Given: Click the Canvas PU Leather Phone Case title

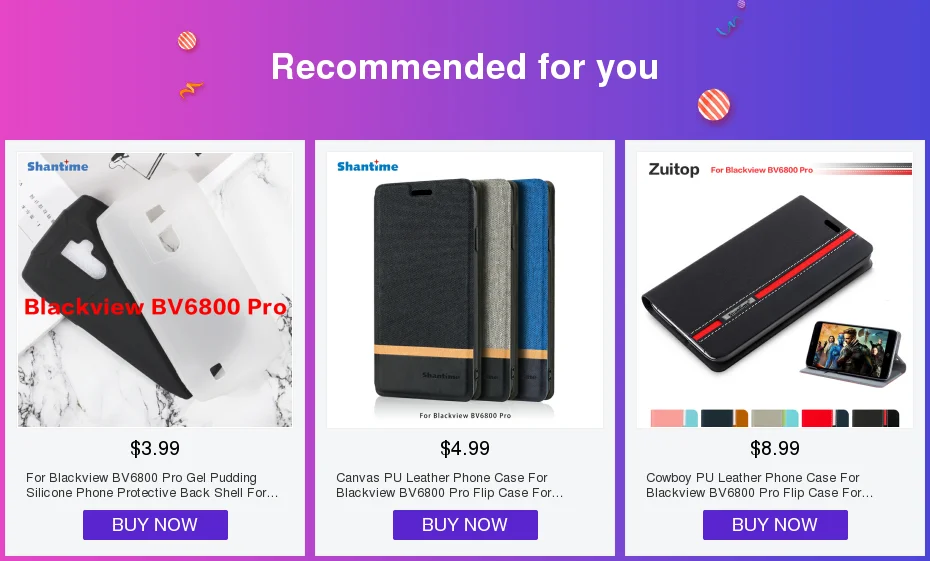Looking at the screenshot, I should click(450, 485).
